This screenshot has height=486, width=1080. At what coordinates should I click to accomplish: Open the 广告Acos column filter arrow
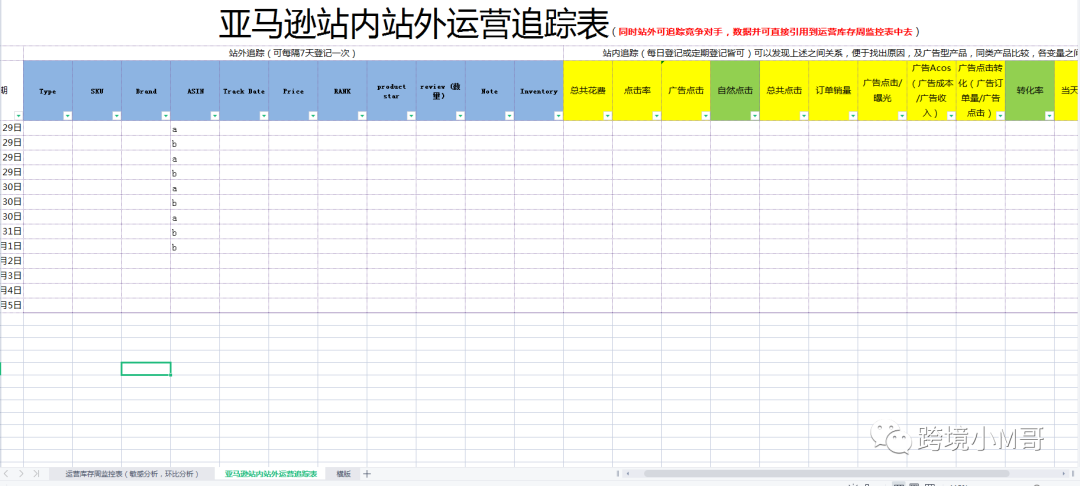coord(951,116)
